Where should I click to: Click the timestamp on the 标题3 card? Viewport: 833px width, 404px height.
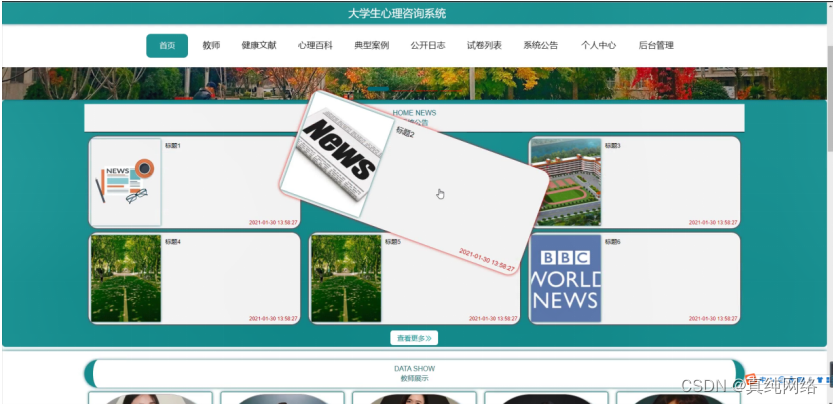[713, 223]
